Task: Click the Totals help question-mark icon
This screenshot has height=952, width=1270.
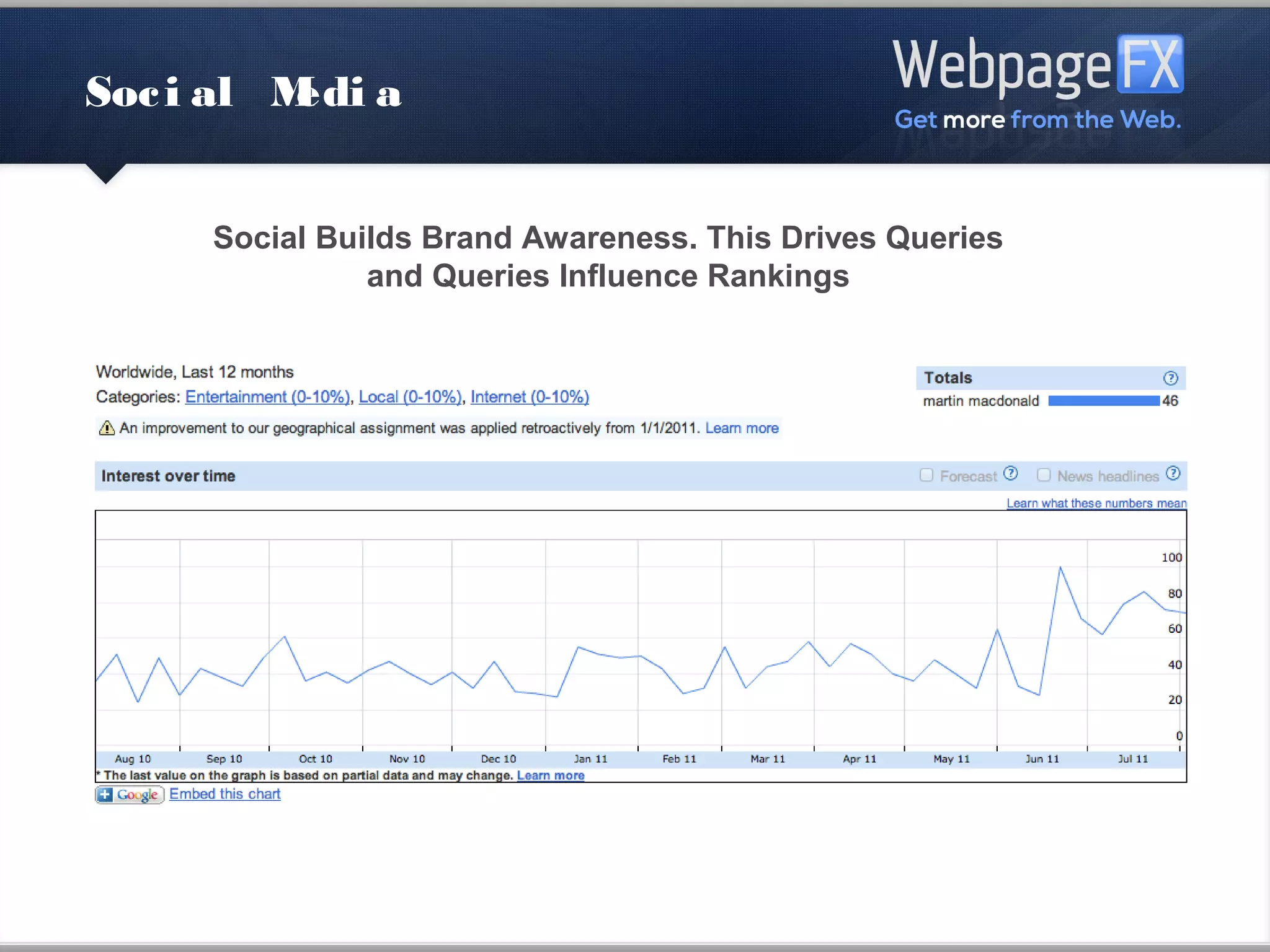Action: [x=1170, y=378]
